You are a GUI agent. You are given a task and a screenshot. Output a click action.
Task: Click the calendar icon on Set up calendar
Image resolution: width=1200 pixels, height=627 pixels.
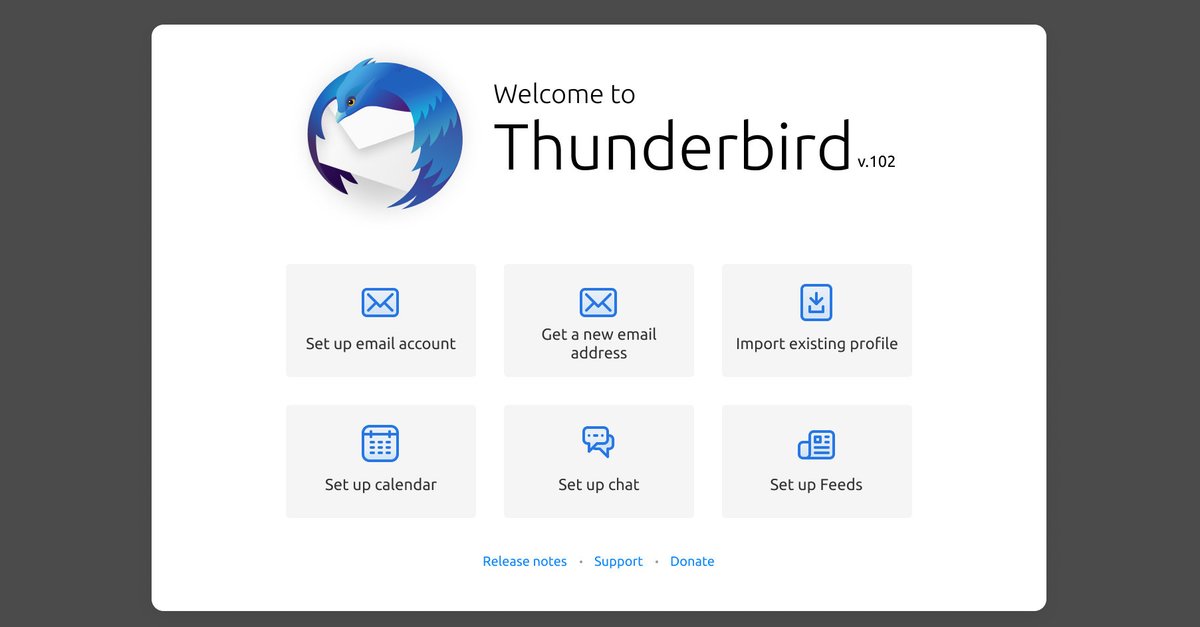click(x=380, y=443)
